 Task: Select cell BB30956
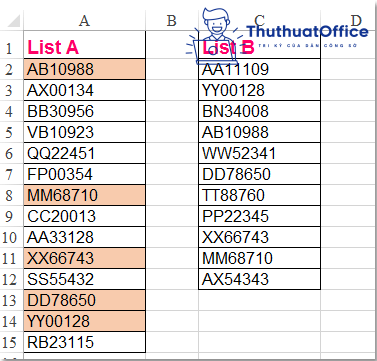point(85,111)
